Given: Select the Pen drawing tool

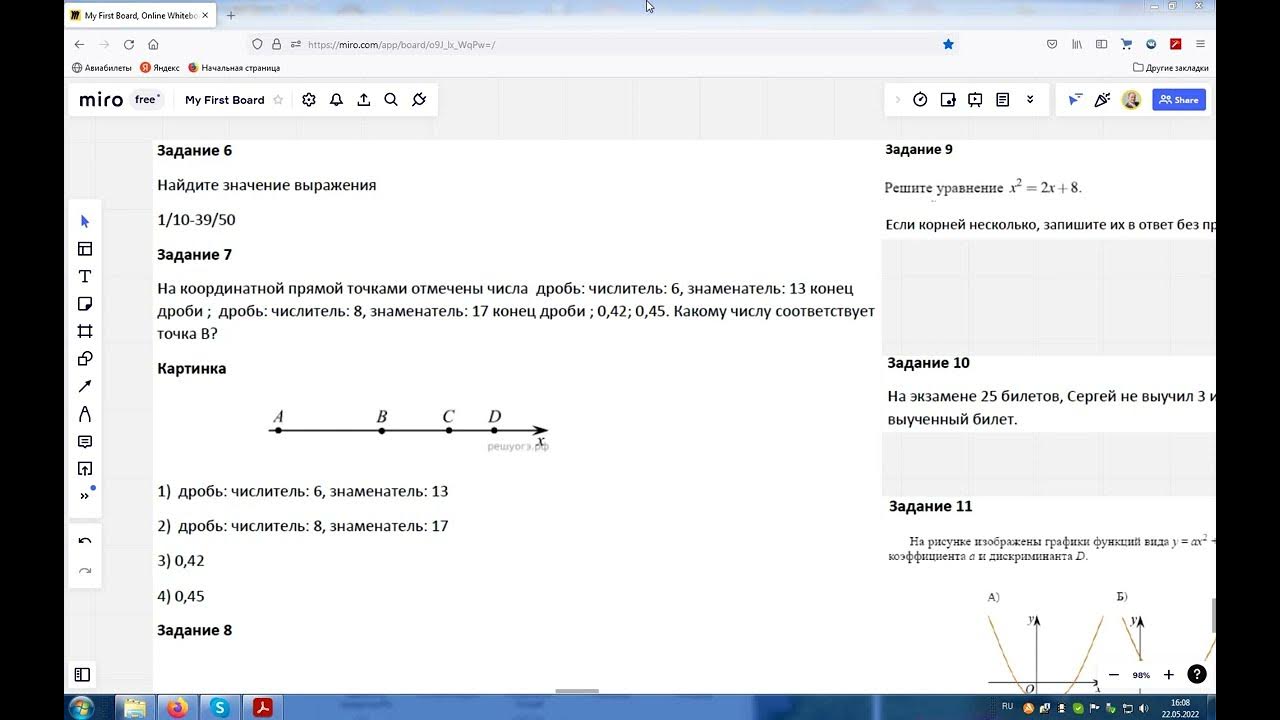Looking at the screenshot, I should pos(85,414).
